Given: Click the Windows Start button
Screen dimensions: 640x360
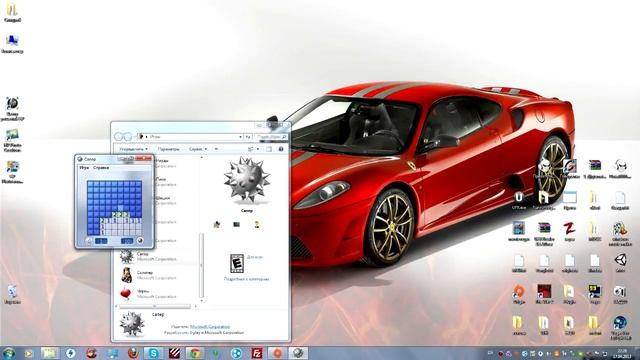Looking at the screenshot, I should (9, 353).
